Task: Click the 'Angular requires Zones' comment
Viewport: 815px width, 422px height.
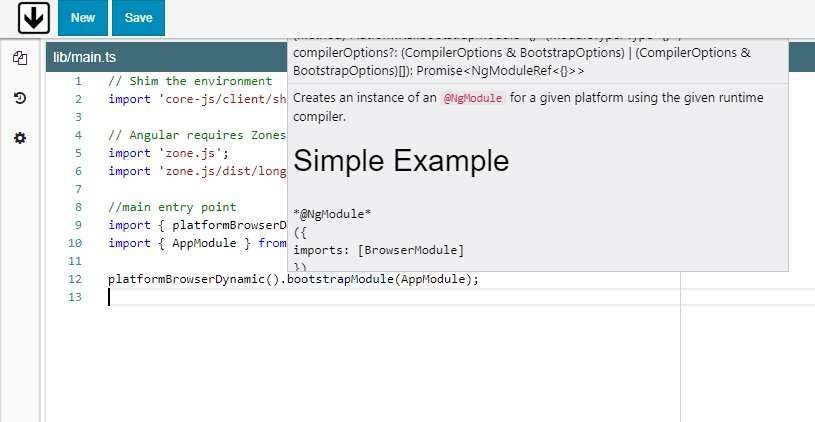Action: (x=197, y=135)
